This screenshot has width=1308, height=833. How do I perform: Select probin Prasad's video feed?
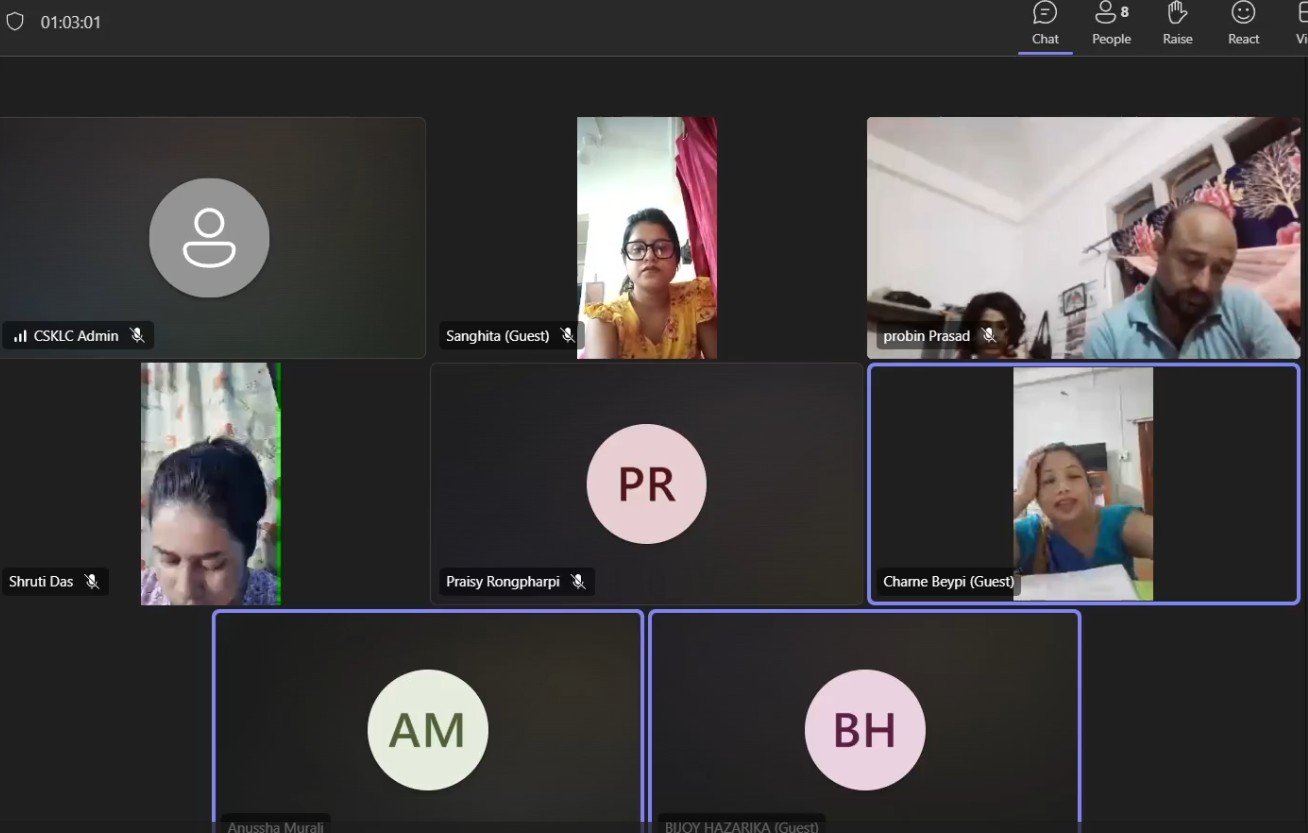point(1083,238)
